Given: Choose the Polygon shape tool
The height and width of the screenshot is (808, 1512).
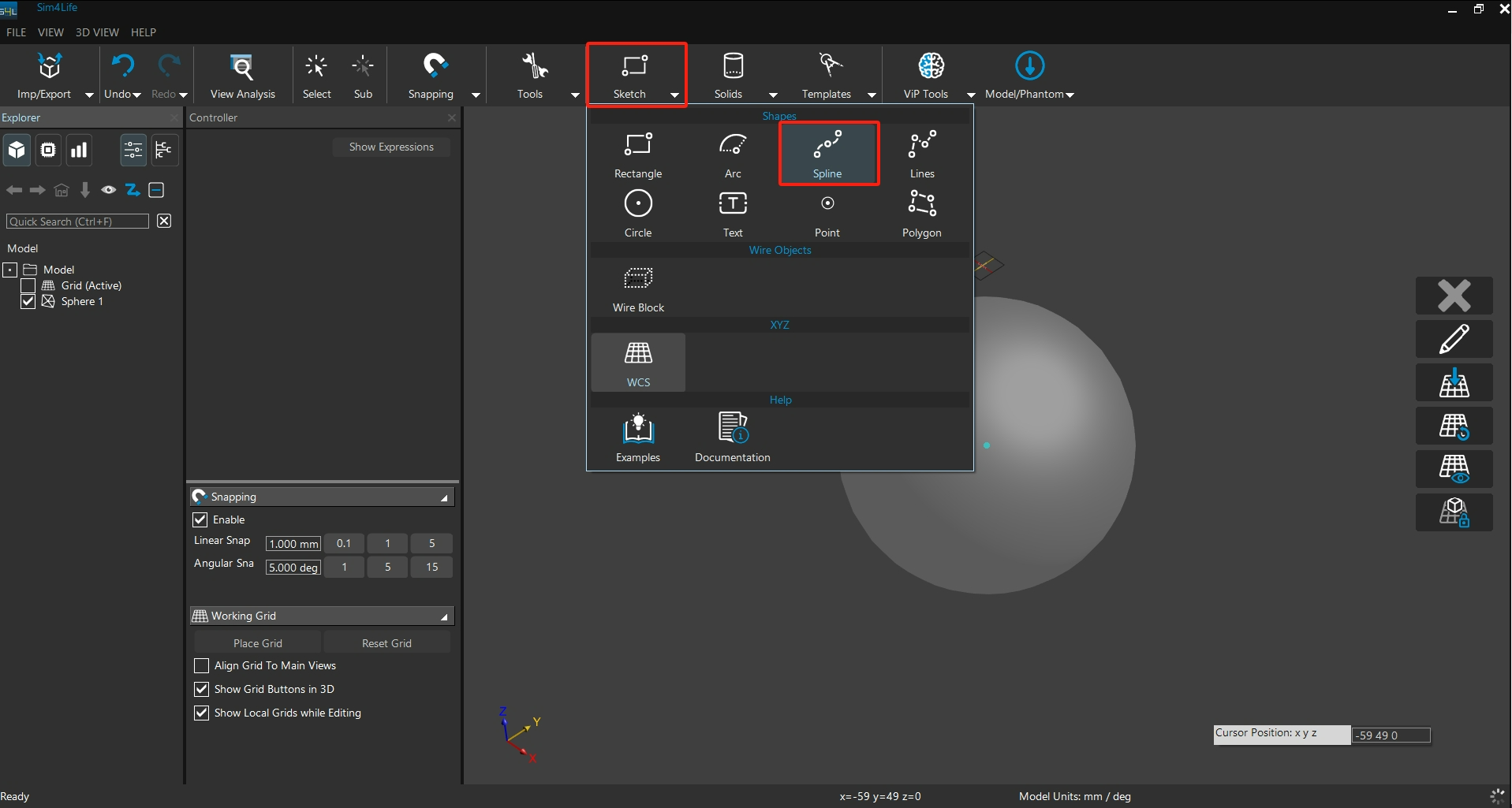Looking at the screenshot, I should click(921, 213).
